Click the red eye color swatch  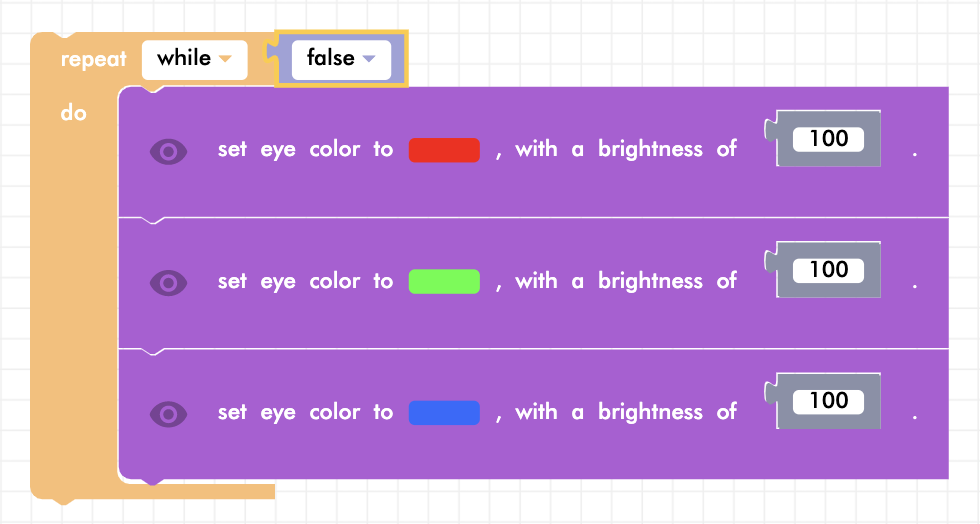444,150
